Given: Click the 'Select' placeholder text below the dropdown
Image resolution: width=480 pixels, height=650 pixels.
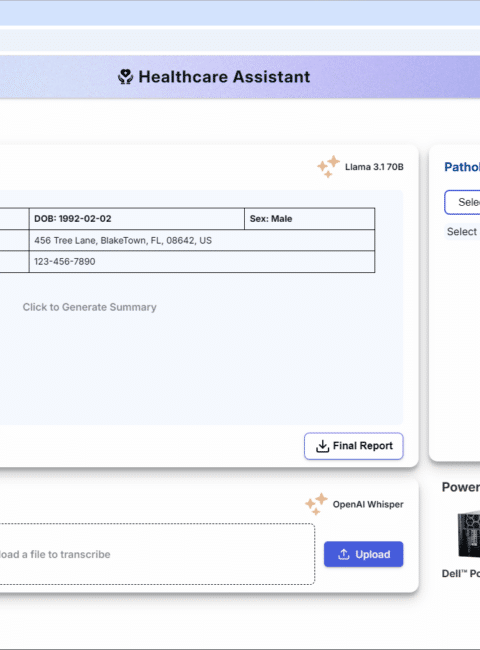Looking at the screenshot, I should point(462,232).
